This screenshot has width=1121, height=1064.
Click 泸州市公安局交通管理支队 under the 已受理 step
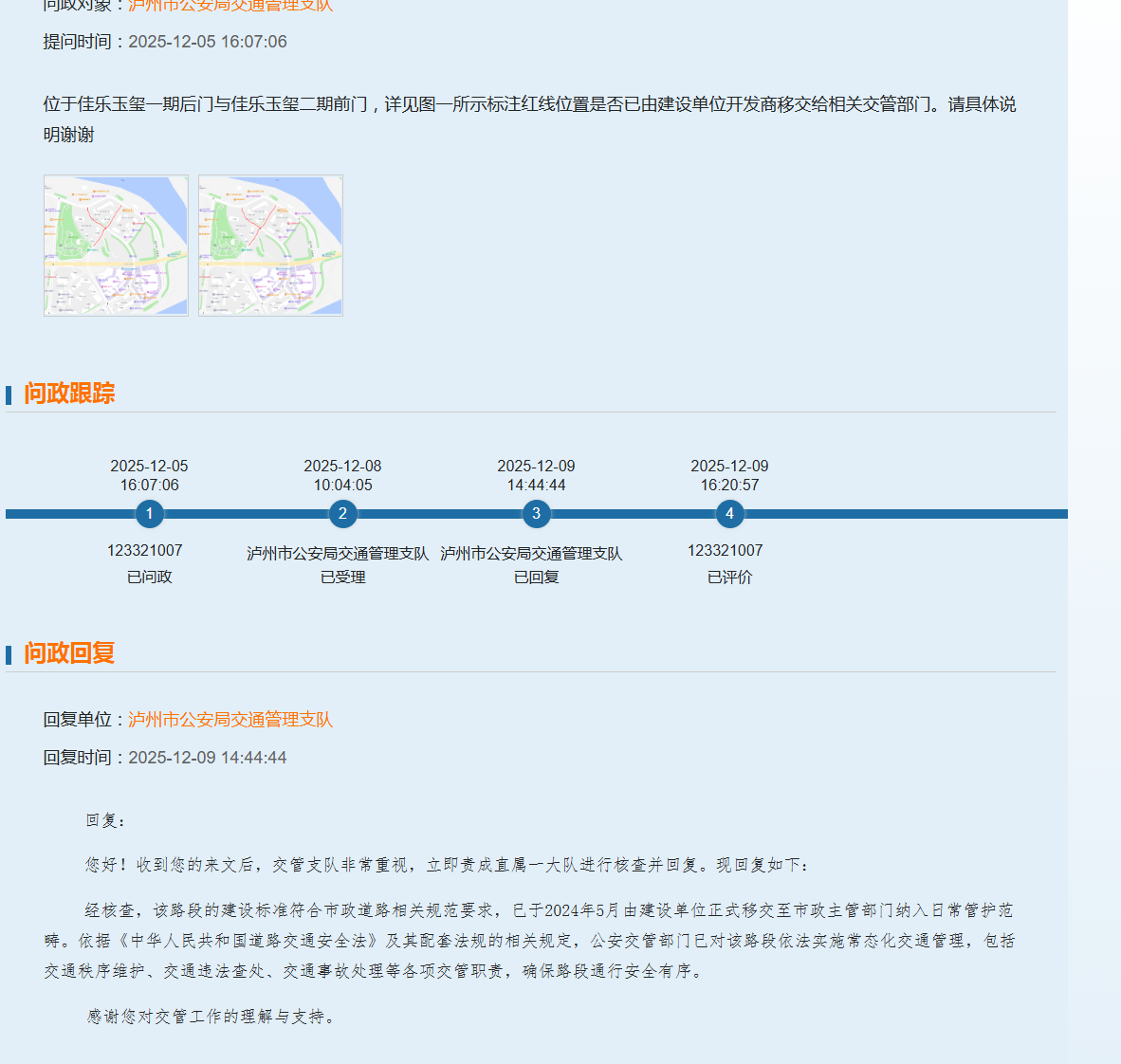click(338, 553)
